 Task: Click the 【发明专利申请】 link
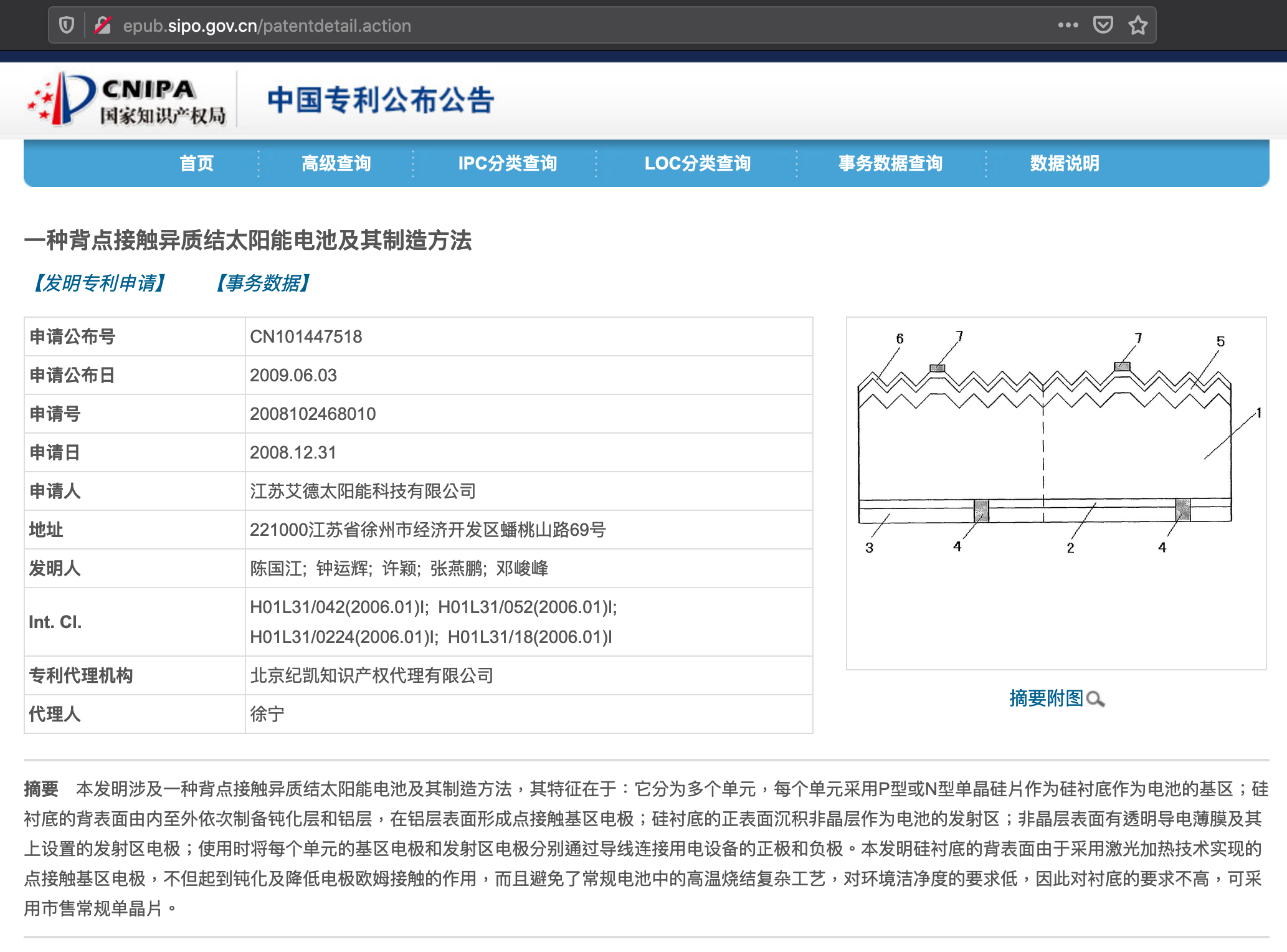click(x=100, y=283)
